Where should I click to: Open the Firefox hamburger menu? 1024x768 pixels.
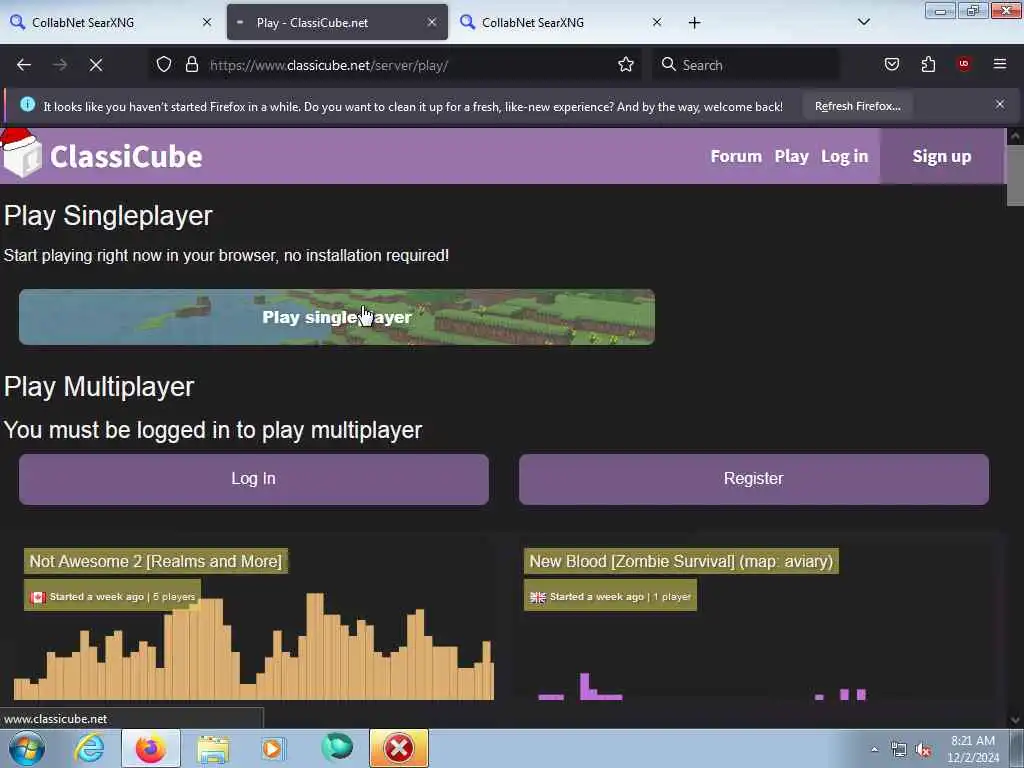[x=1000, y=64]
